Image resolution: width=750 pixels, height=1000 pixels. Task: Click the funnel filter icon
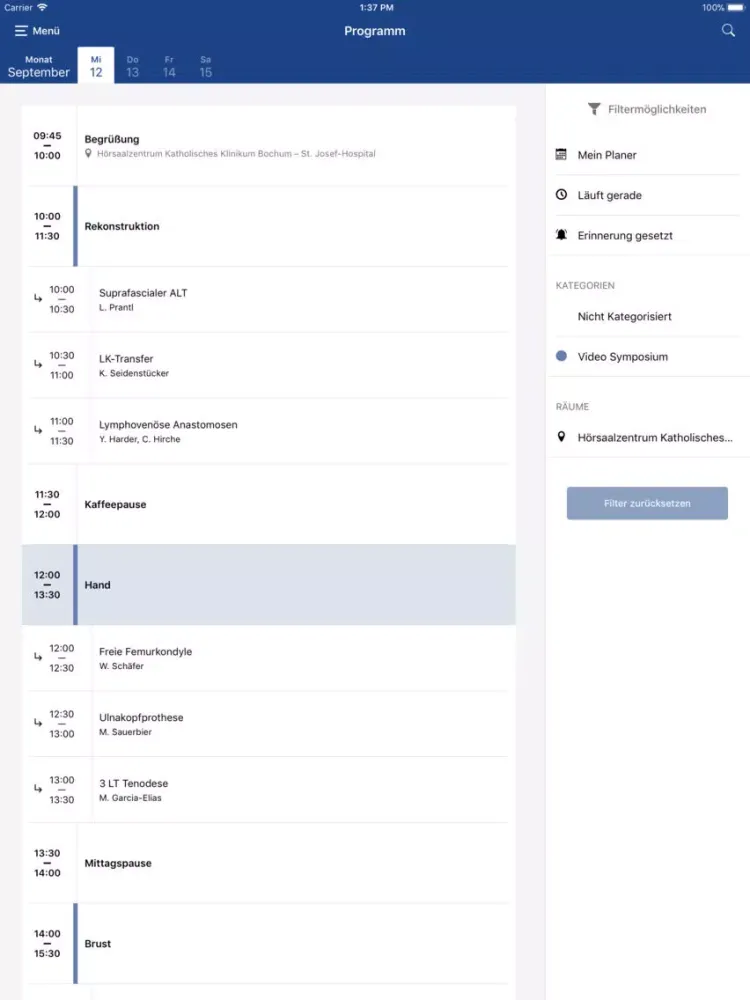[594, 109]
